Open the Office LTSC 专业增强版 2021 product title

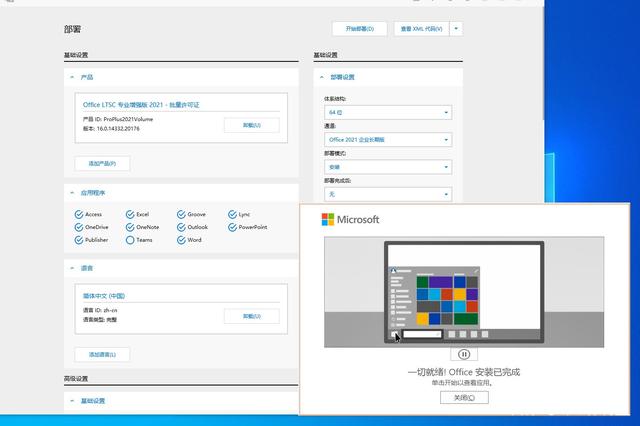(x=141, y=105)
